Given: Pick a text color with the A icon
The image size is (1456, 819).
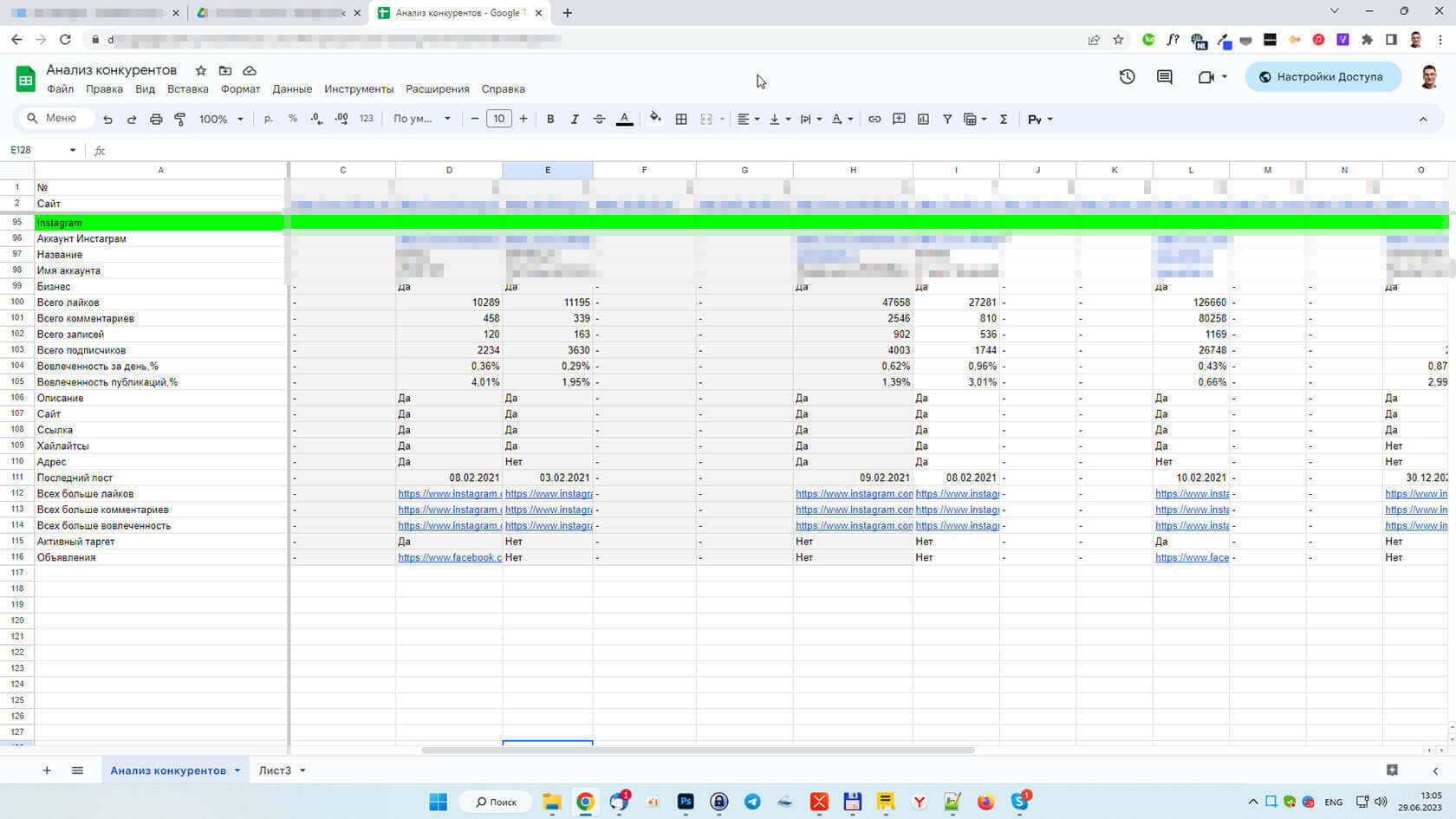Looking at the screenshot, I should pos(624,119).
